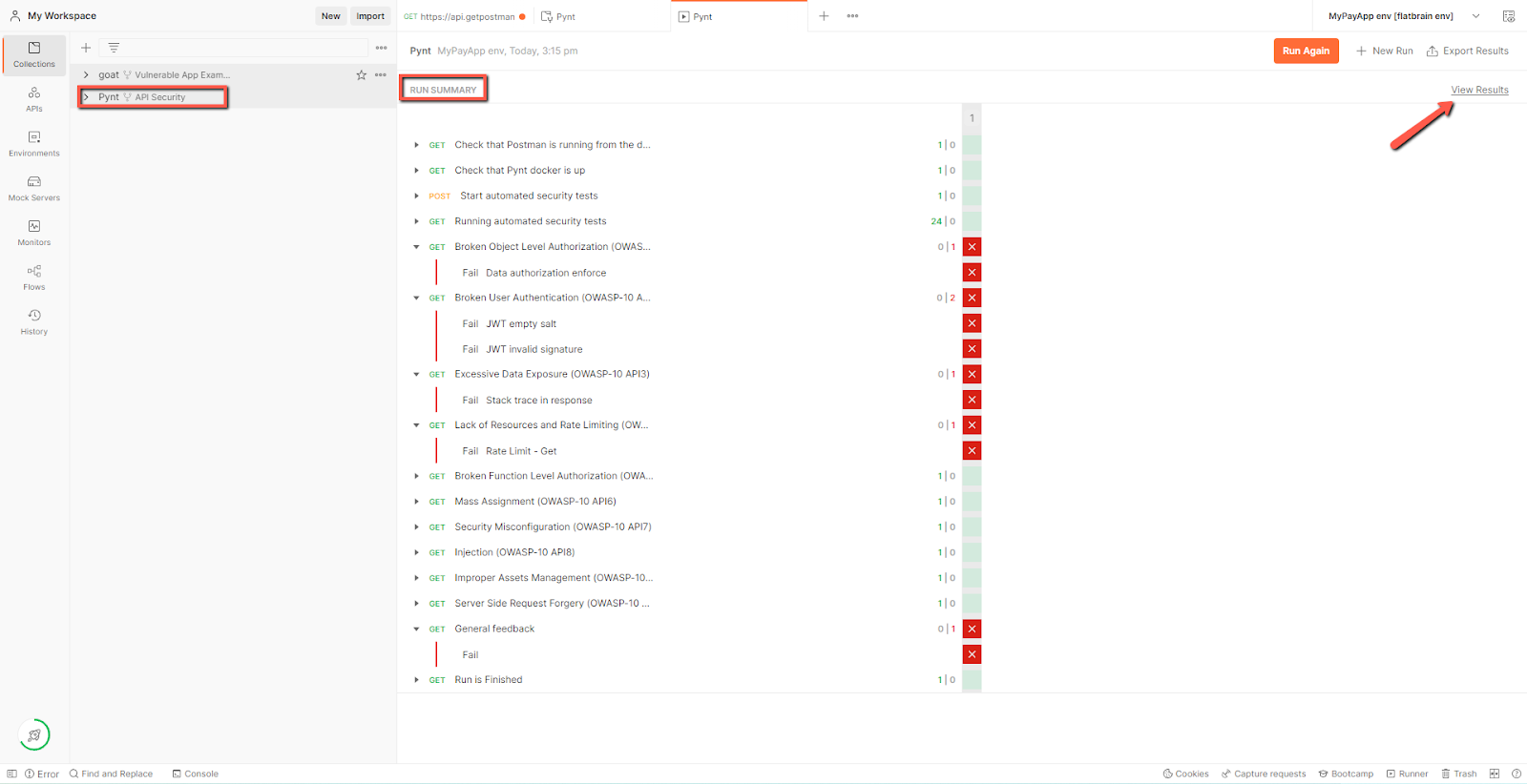The height and width of the screenshot is (784, 1527).
Task: Click the Import button
Action: pyautogui.click(x=370, y=16)
